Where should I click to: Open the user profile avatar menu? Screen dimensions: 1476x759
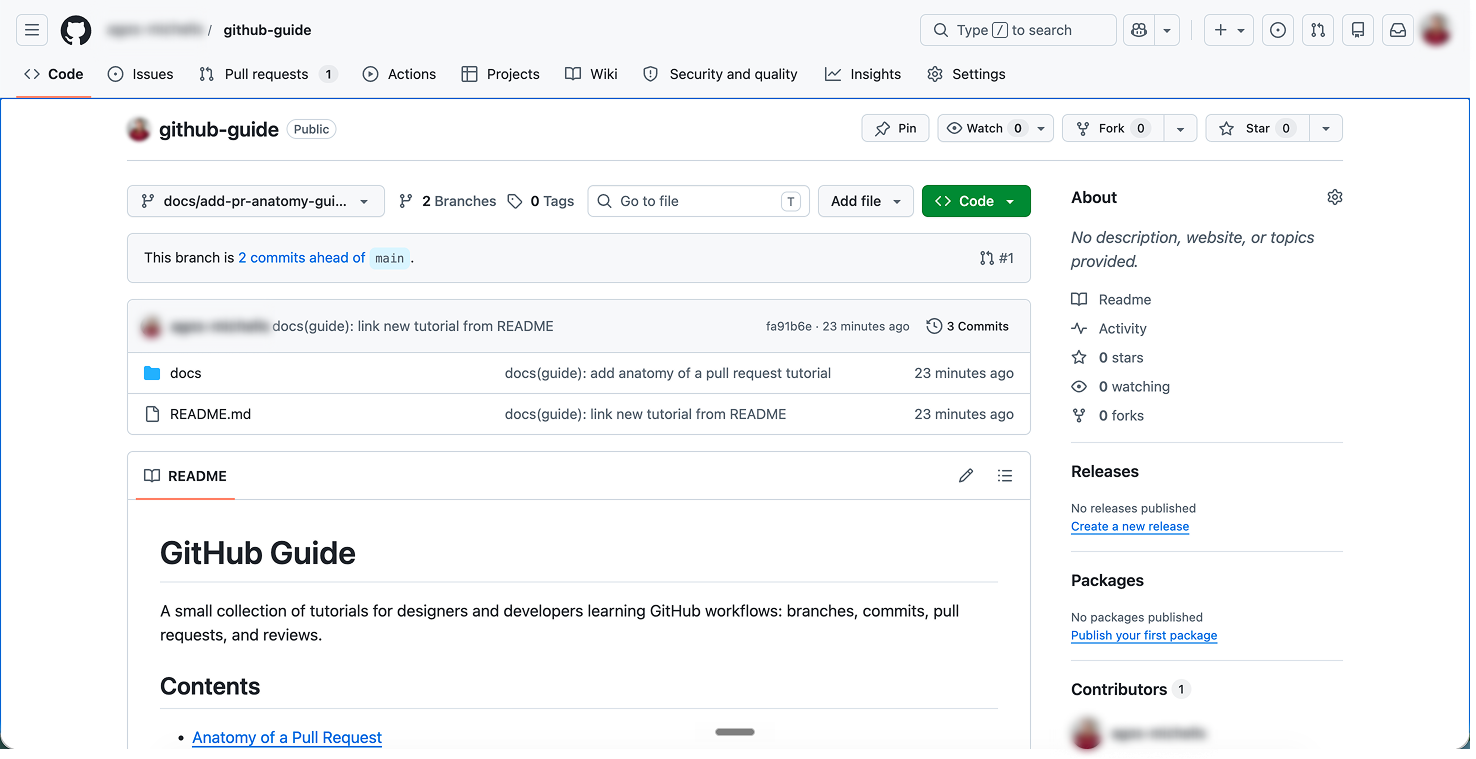pyautogui.click(x=1437, y=30)
